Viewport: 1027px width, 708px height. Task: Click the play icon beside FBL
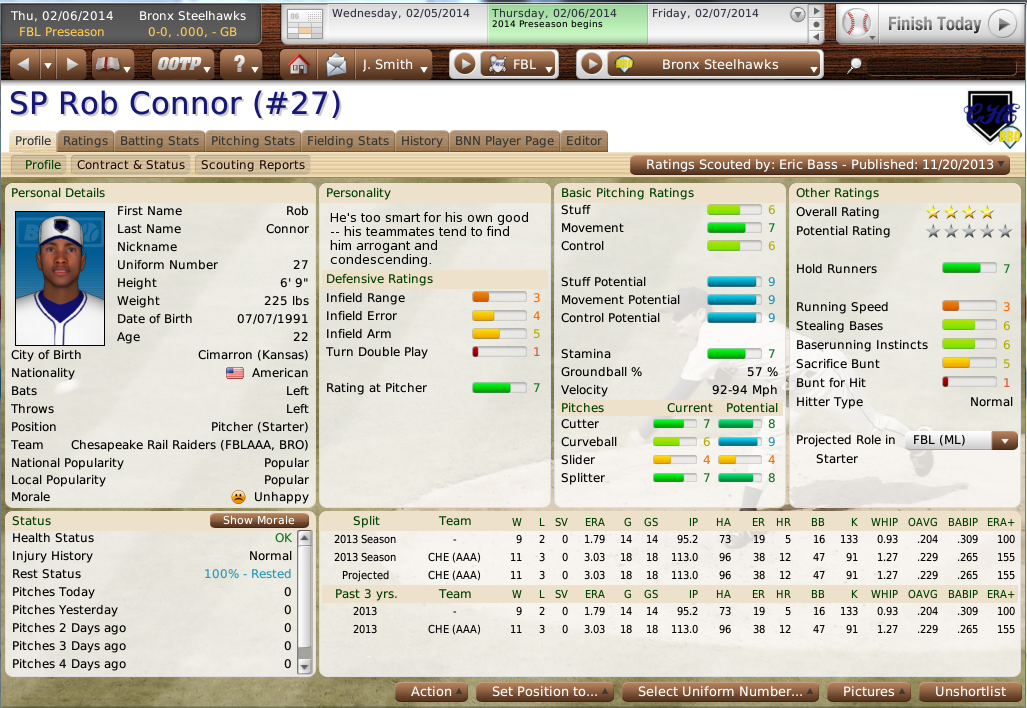point(463,62)
